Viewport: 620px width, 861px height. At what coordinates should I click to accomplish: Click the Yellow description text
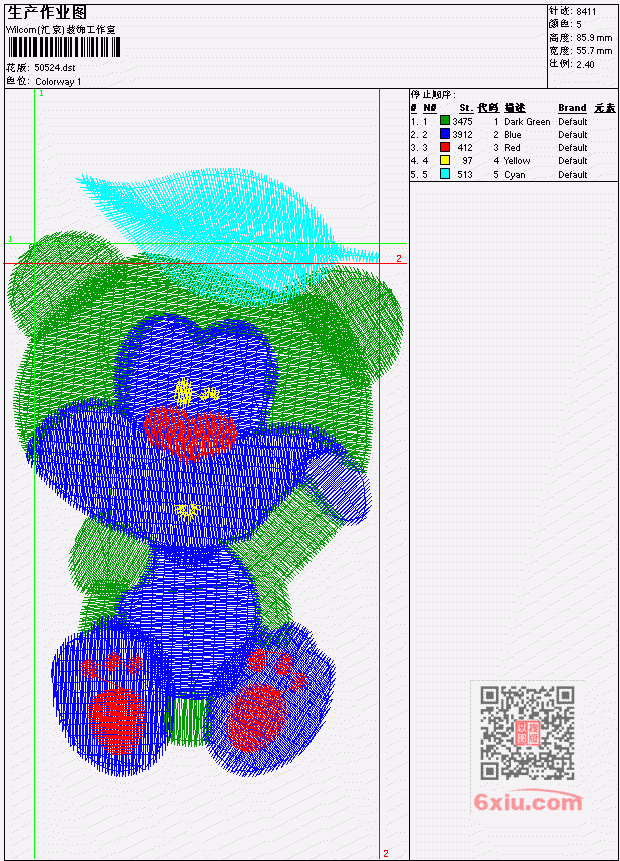tap(517, 161)
